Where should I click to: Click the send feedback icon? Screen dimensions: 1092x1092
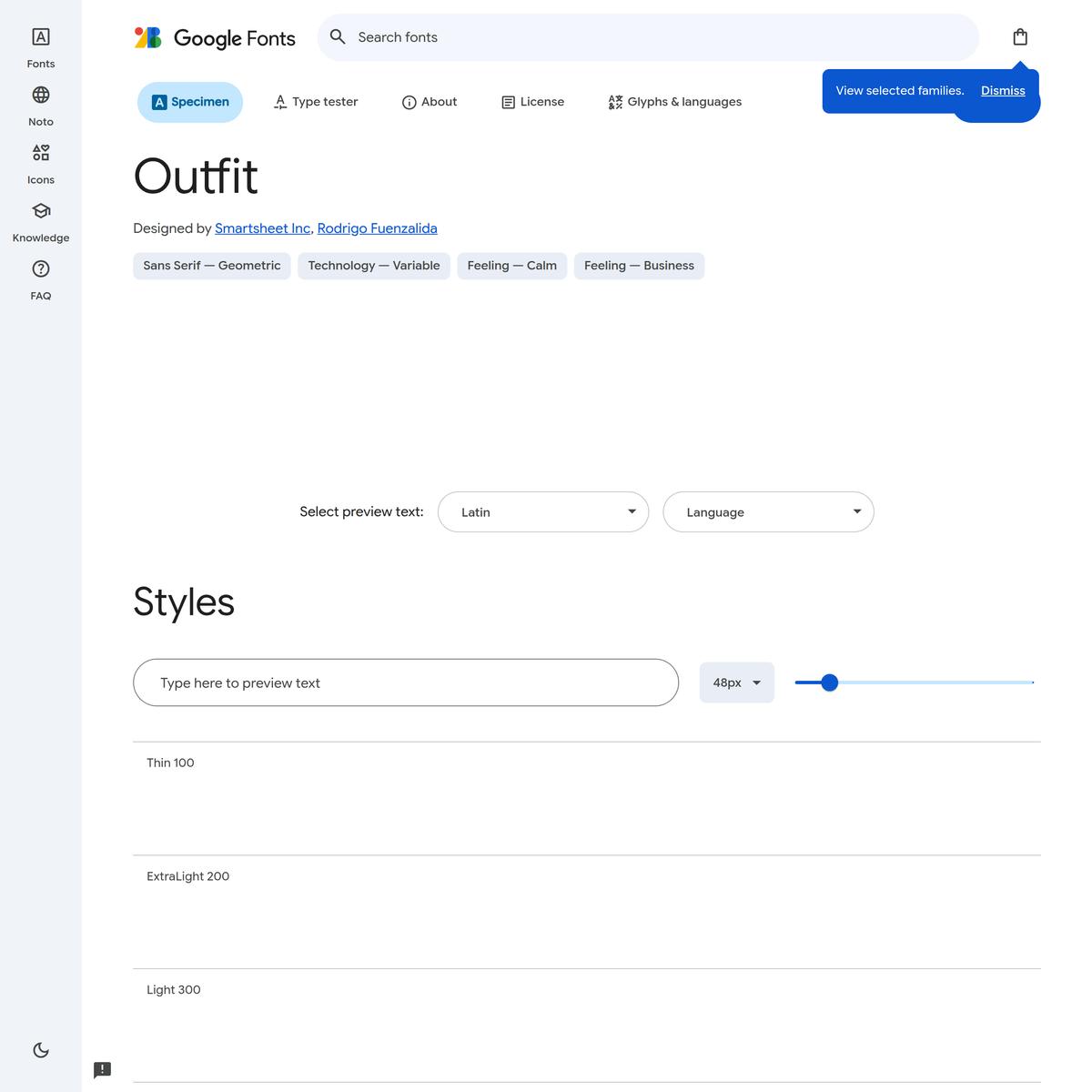(x=103, y=1069)
